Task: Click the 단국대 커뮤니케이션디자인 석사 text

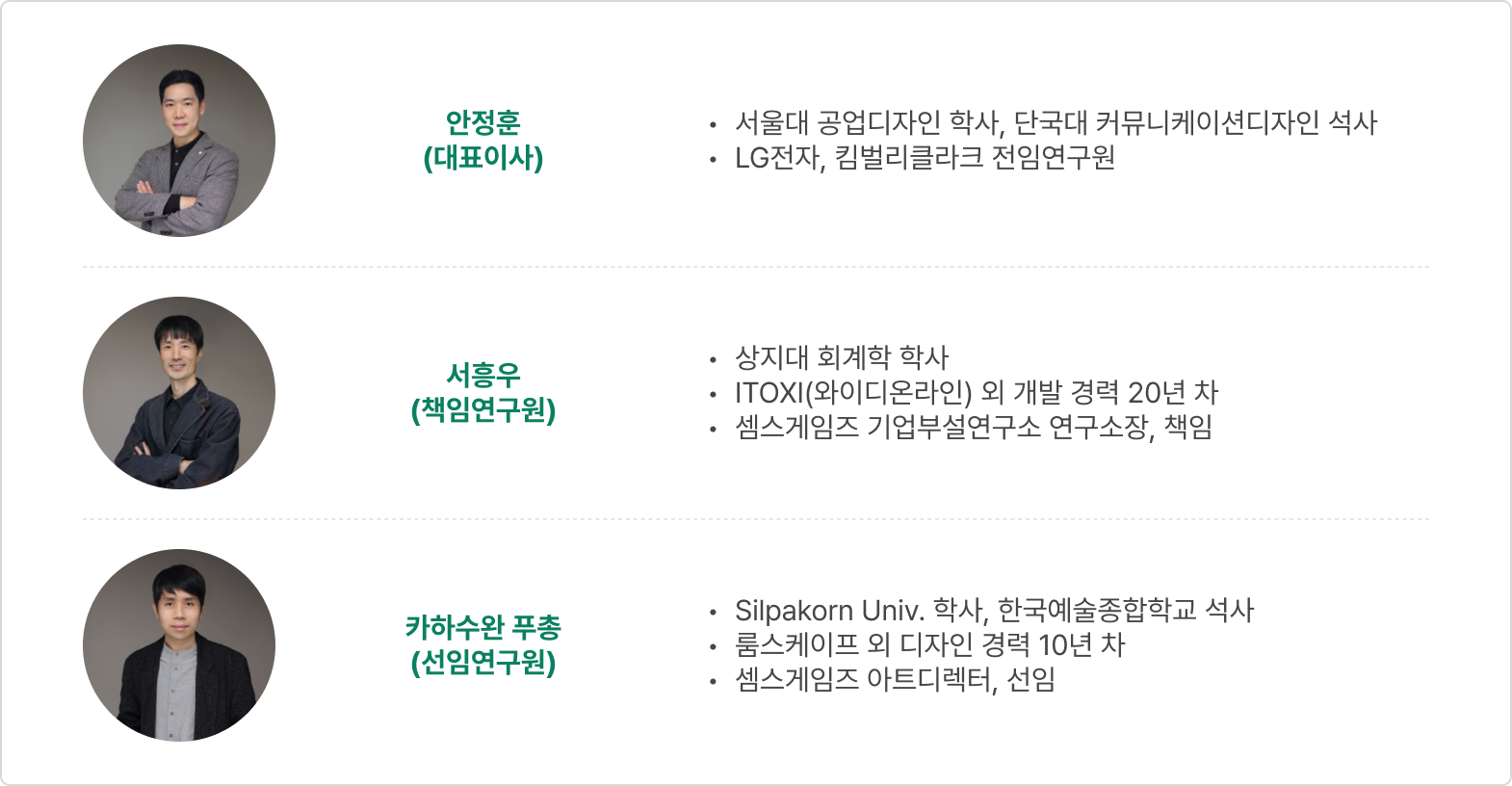Action: tap(1195, 122)
